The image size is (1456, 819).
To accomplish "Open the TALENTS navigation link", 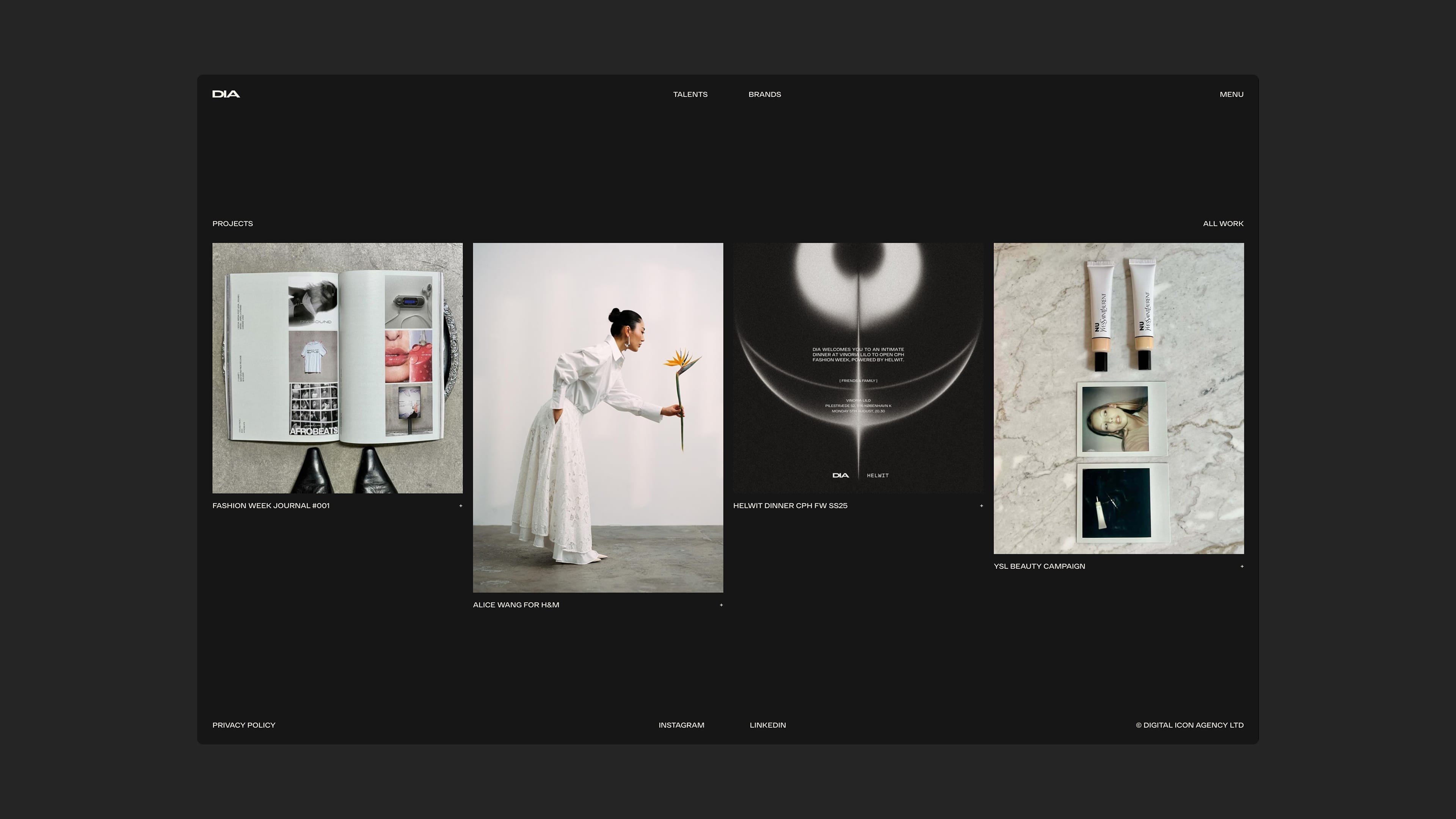I will (x=690, y=94).
